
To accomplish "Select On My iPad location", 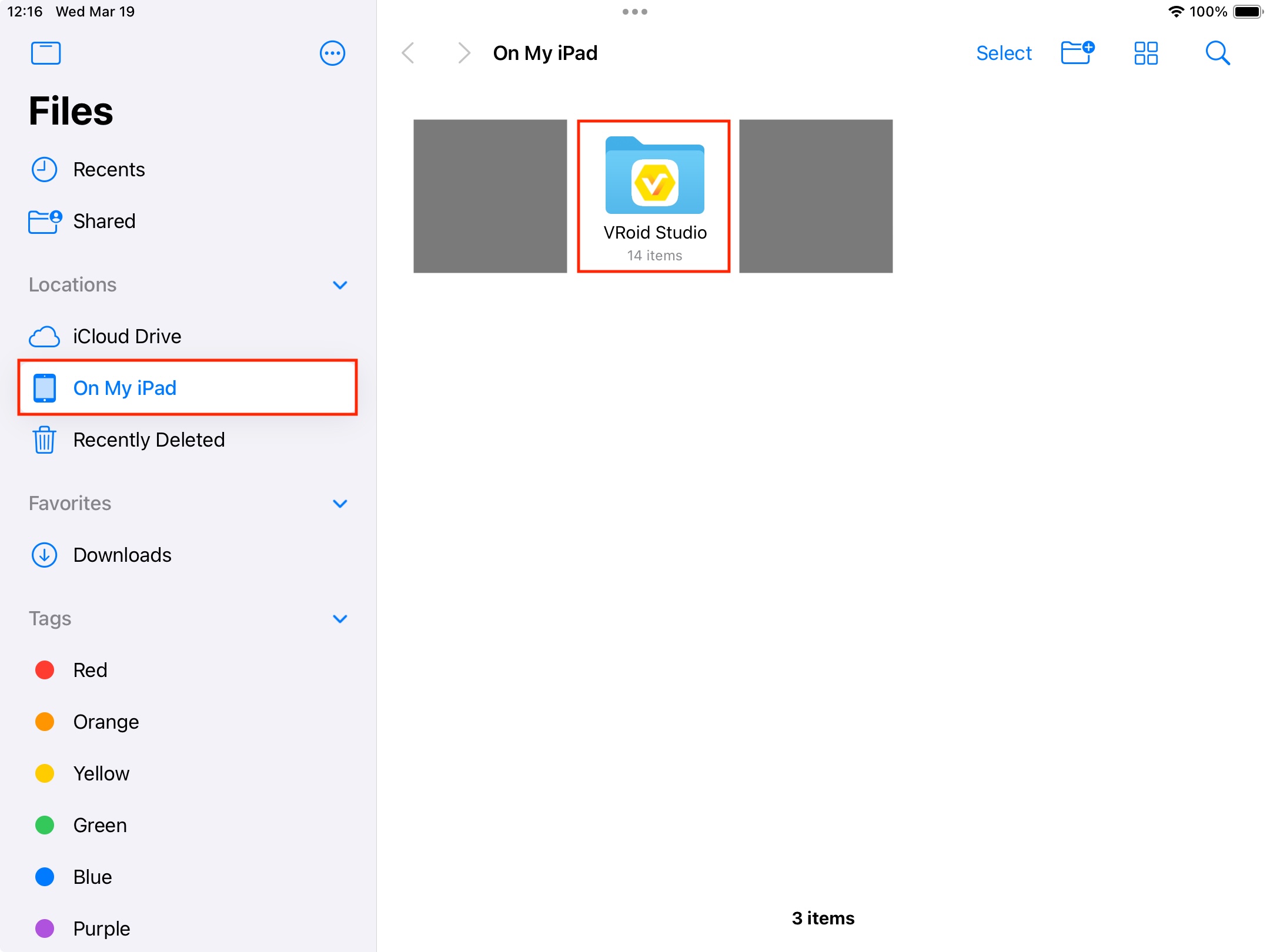I will 188,388.
